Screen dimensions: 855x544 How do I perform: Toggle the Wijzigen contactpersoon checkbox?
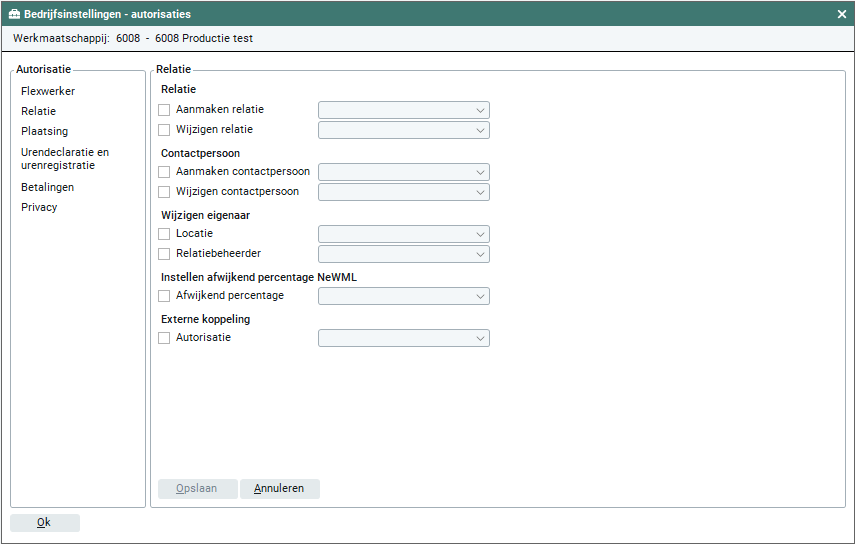tap(165, 192)
